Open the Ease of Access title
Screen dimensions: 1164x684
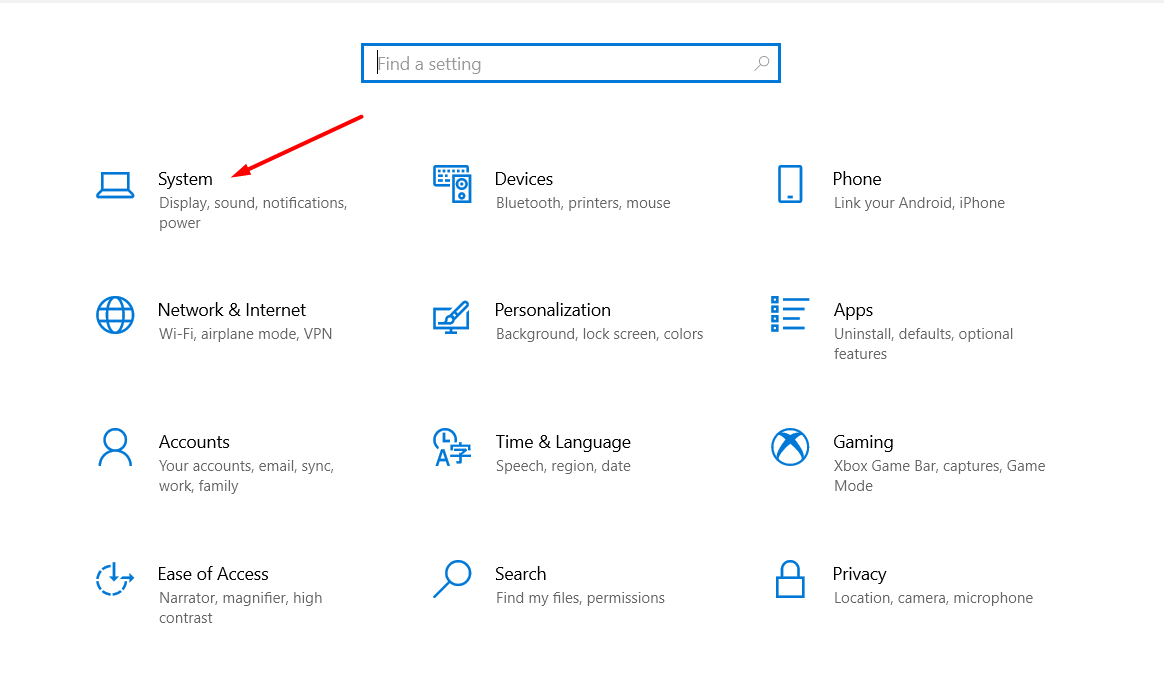click(213, 574)
